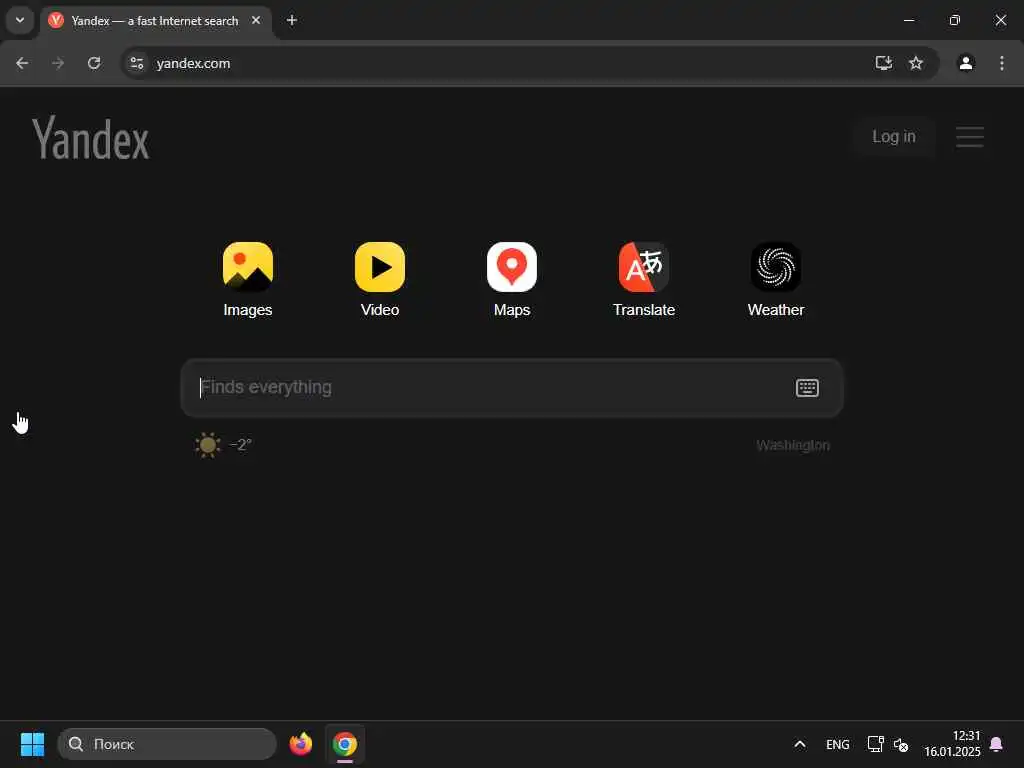Open Yandex Video service icon
Image resolution: width=1024 pixels, height=768 pixels.
point(379,266)
